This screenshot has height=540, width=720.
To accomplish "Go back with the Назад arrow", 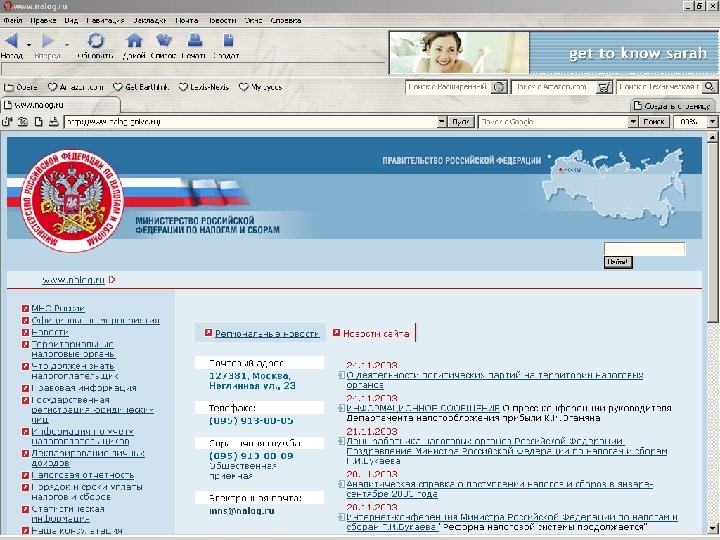I will point(11,41).
